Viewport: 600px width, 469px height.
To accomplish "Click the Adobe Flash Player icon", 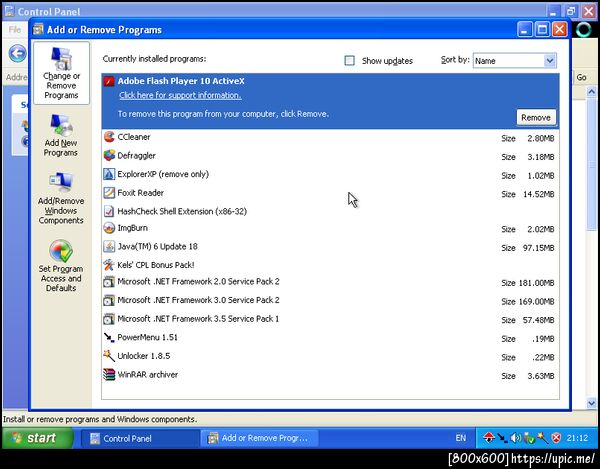I will point(109,81).
